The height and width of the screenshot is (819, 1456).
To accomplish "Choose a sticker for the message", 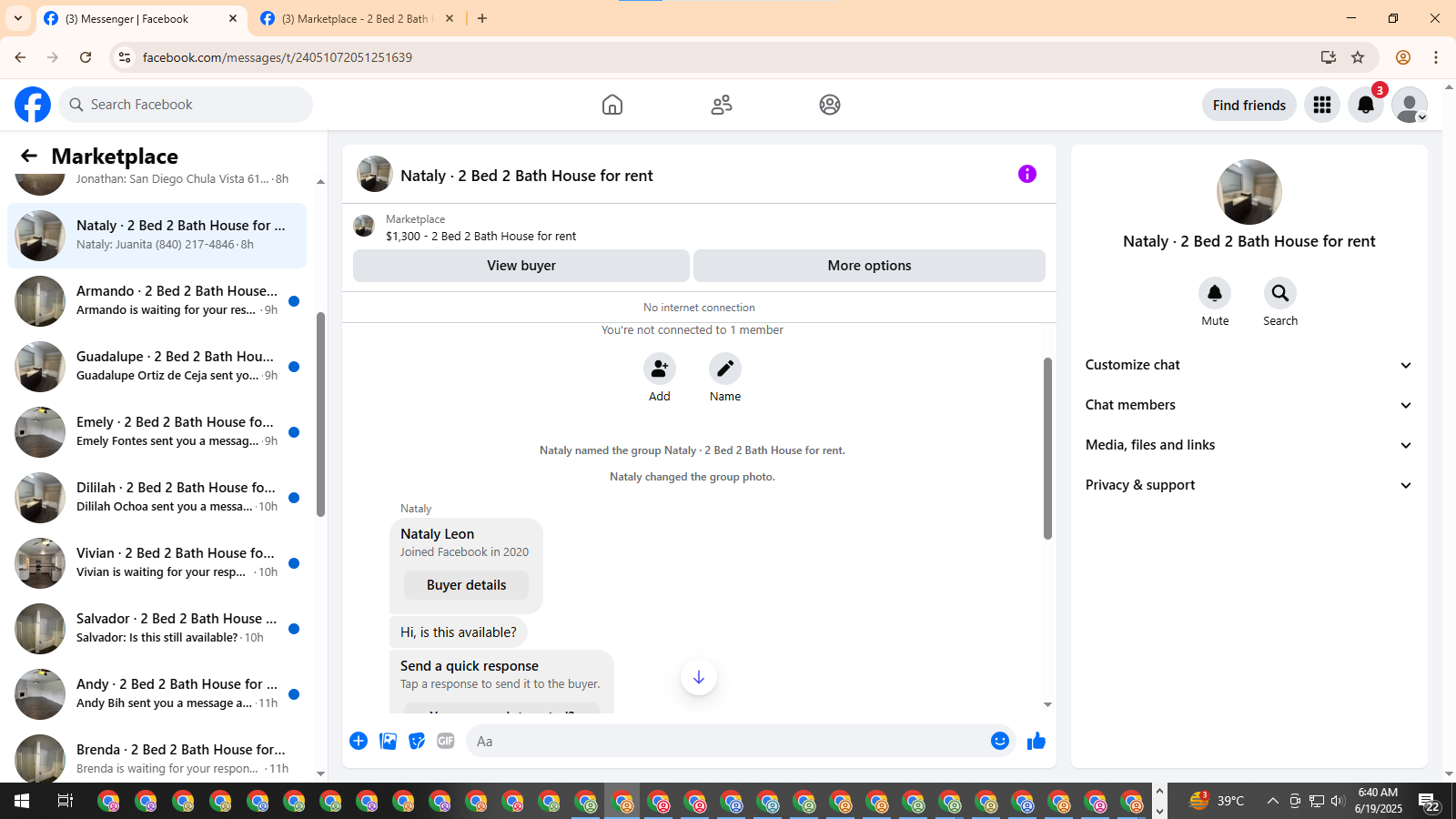I will point(417,741).
